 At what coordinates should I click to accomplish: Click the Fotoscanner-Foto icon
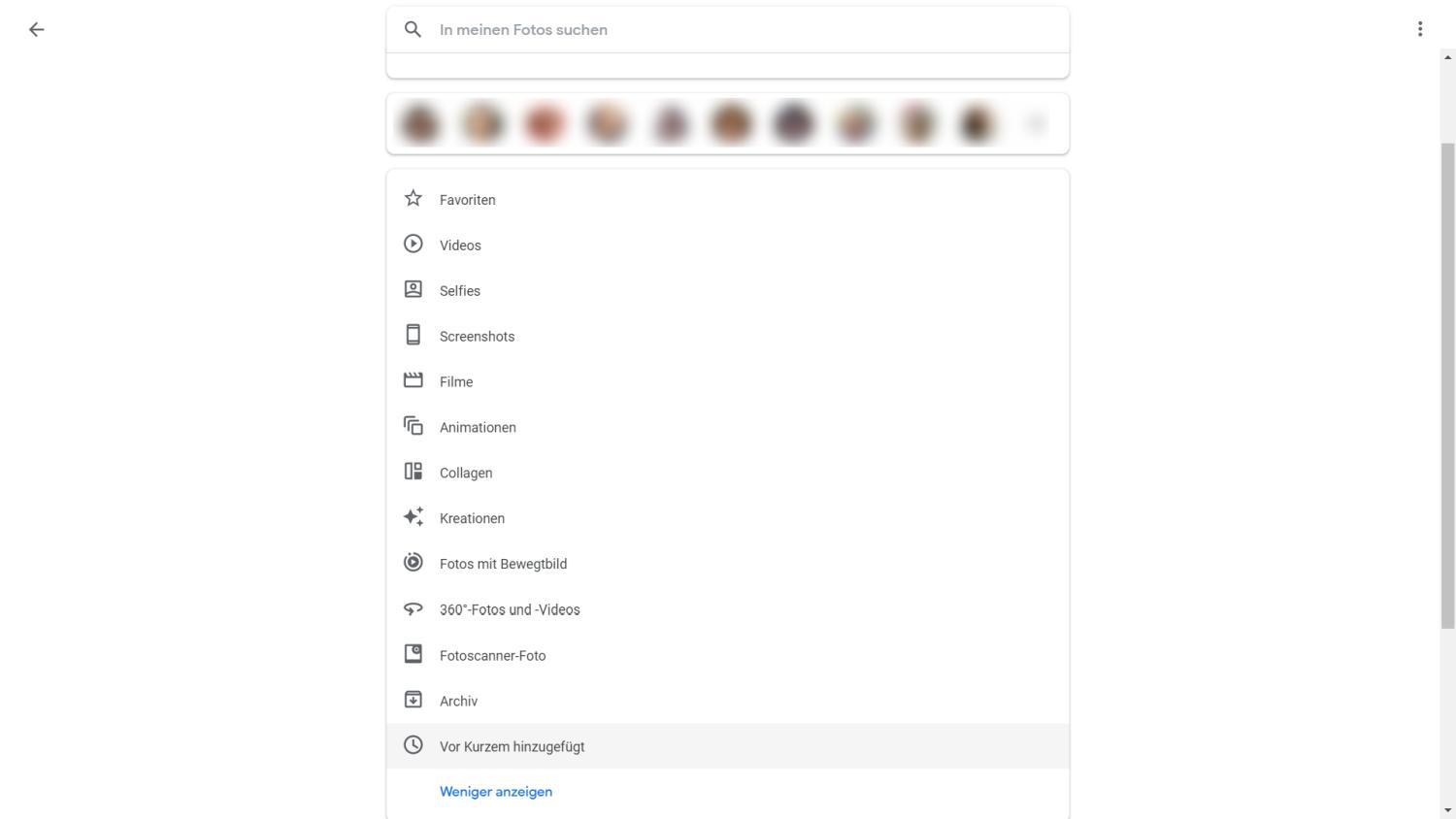click(x=413, y=654)
